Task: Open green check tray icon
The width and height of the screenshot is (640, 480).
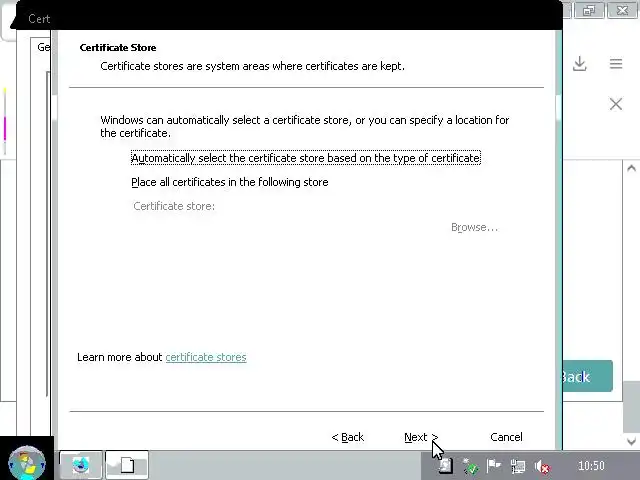Action: point(470,466)
